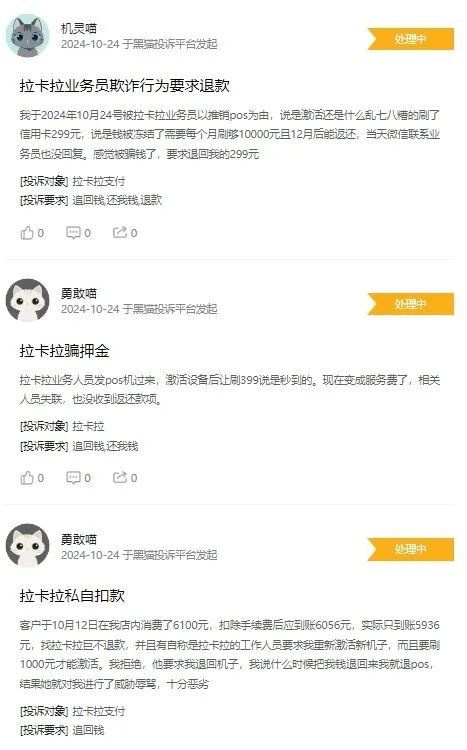Click the 处理中 status tag on 拉卡拉私自扣款
The image size is (467, 750).
[x=411, y=549]
